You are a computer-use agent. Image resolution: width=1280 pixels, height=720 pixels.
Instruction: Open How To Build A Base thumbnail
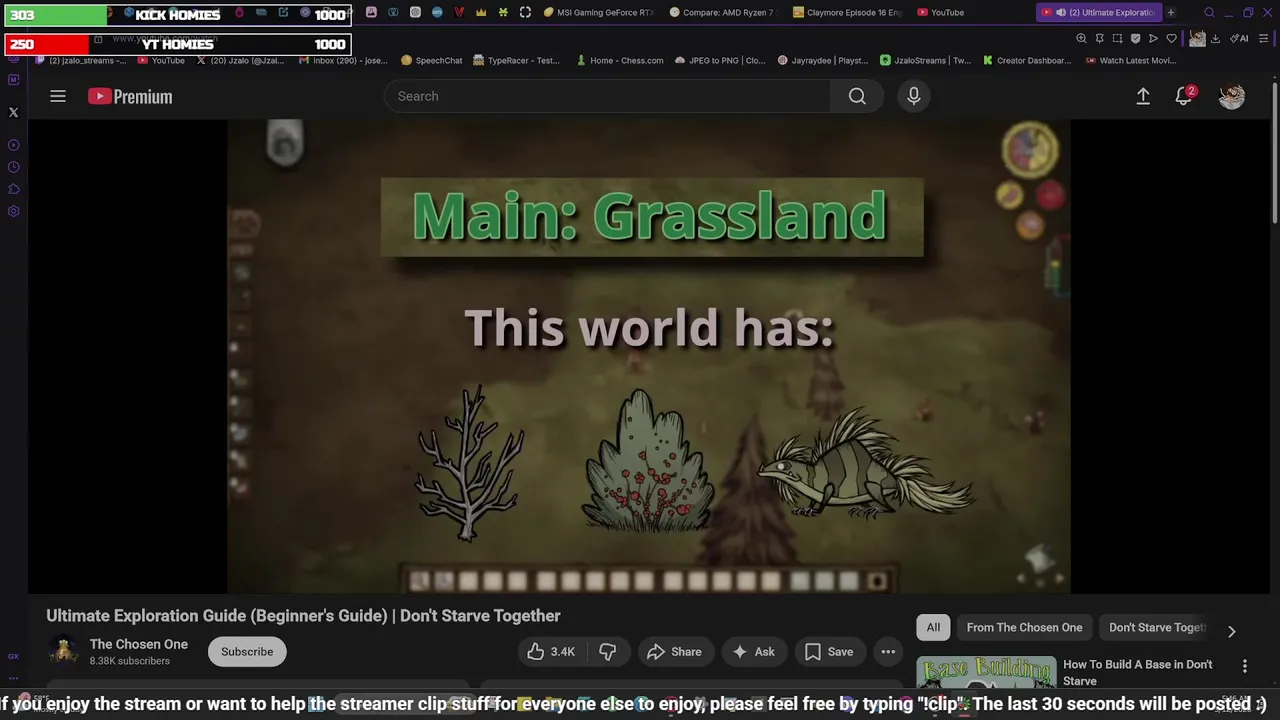click(x=986, y=672)
